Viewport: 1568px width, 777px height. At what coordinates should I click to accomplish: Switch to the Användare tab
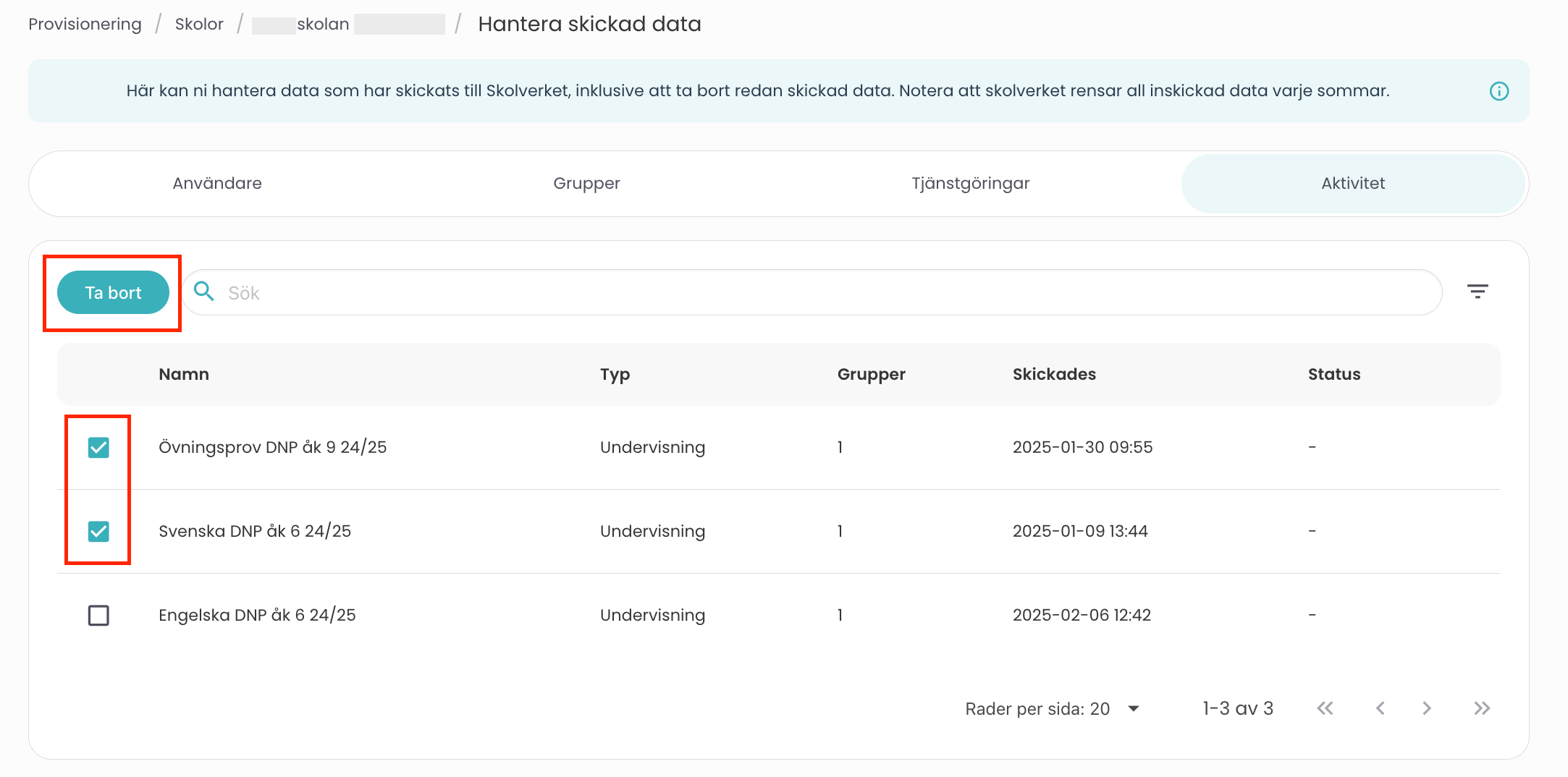[217, 184]
